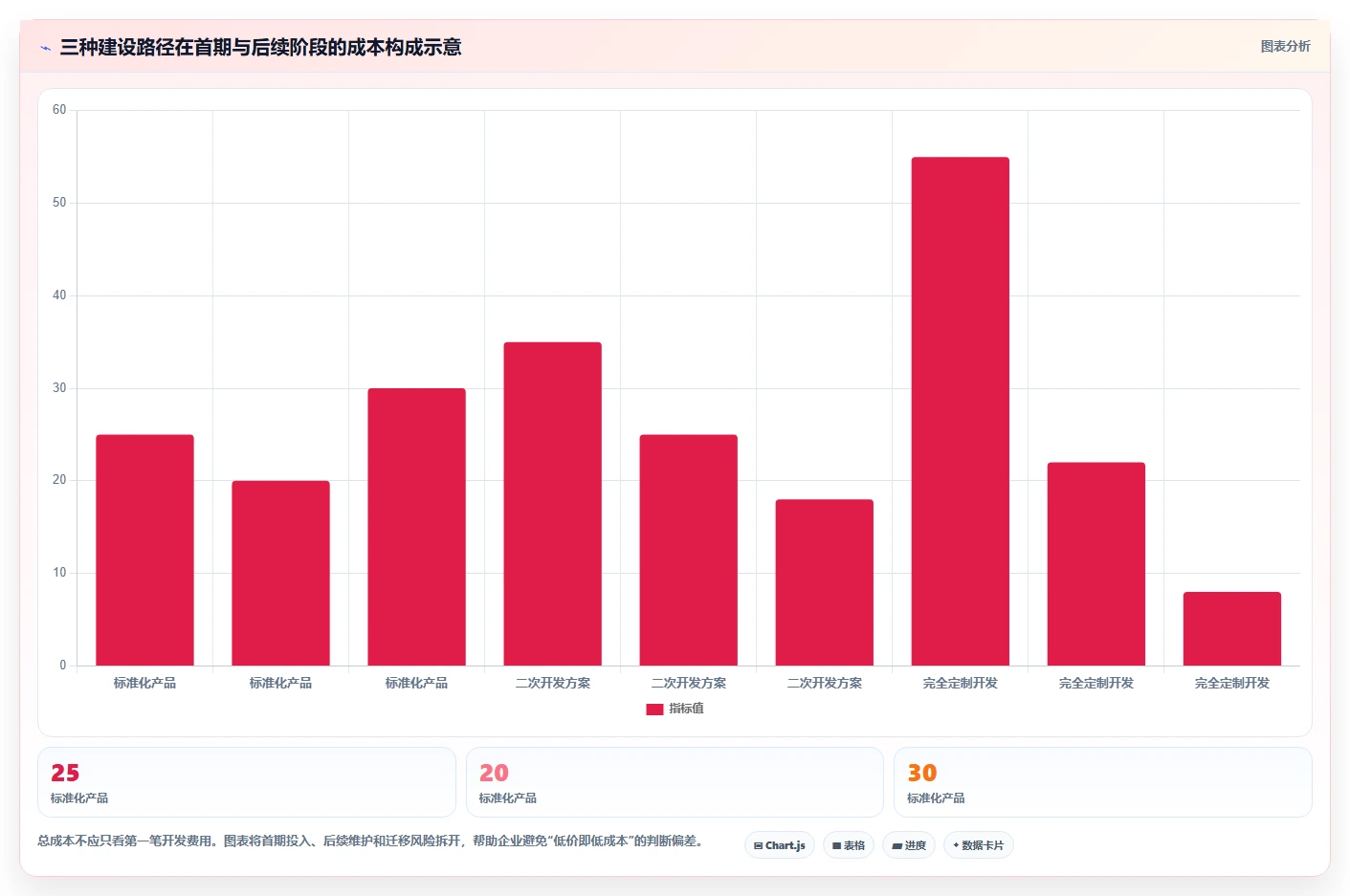Click the lightning icon beside the chart title
This screenshot has height=896, width=1350.
pos(45,48)
